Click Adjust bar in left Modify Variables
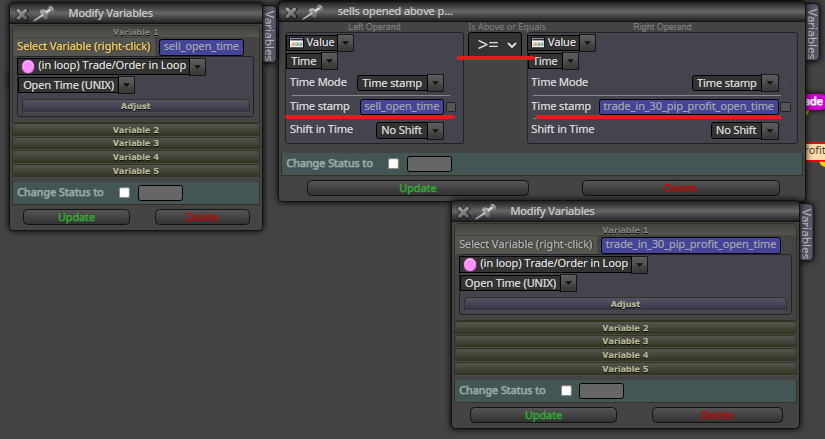825x439 pixels. point(136,106)
